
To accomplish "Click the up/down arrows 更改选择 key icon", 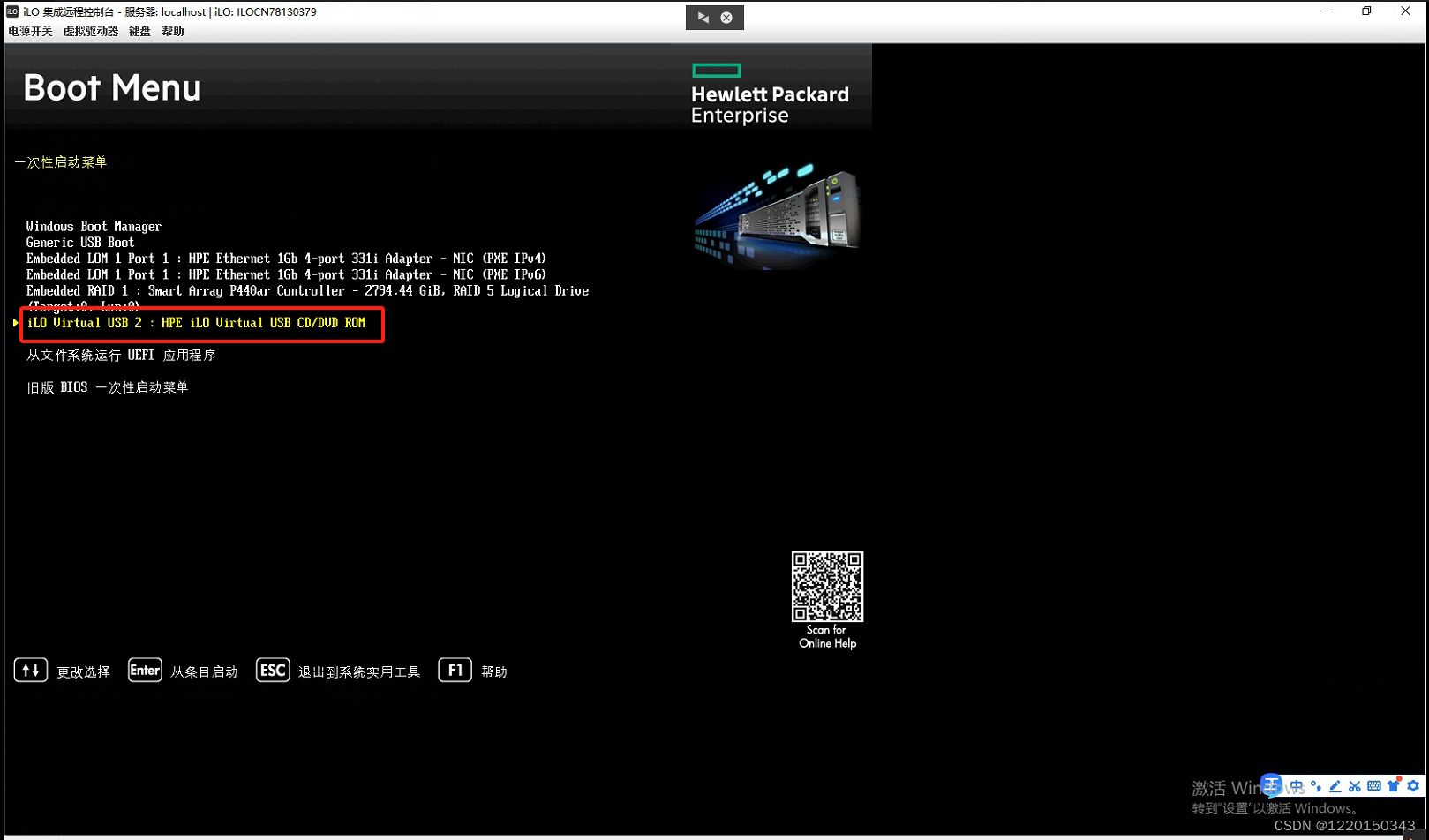I will 31,671.
